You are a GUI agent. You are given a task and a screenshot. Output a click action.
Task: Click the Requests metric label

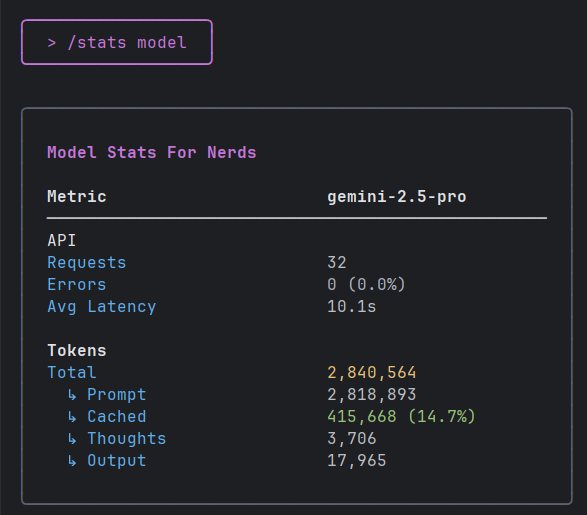87,262
